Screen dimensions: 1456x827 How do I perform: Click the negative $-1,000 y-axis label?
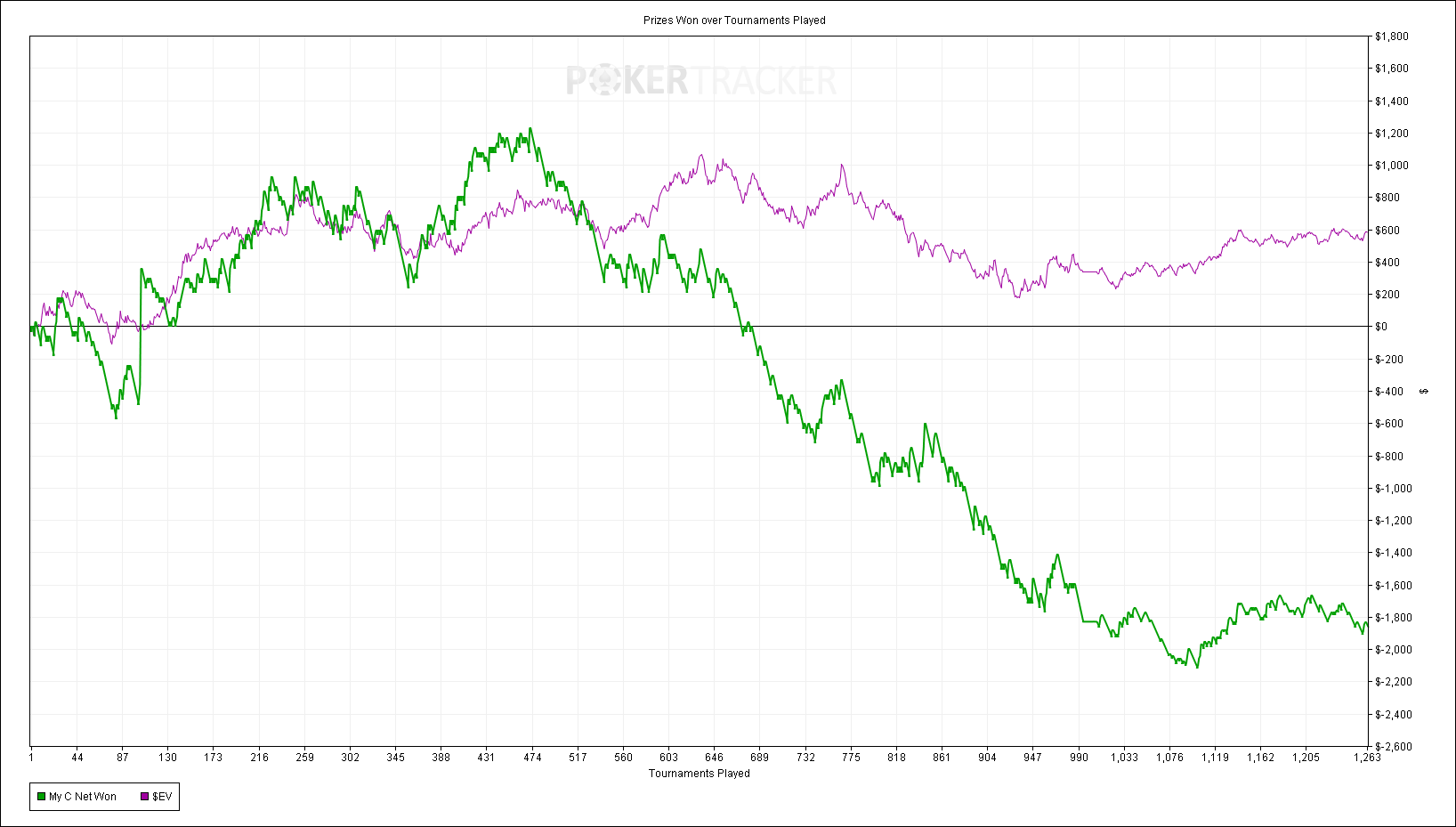(1394, 489)
